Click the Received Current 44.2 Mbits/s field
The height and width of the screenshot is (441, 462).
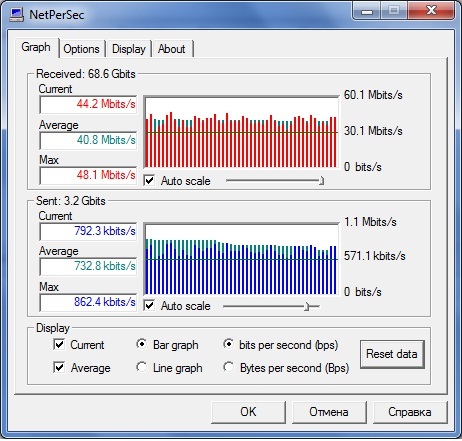click(x=88, y=104)
